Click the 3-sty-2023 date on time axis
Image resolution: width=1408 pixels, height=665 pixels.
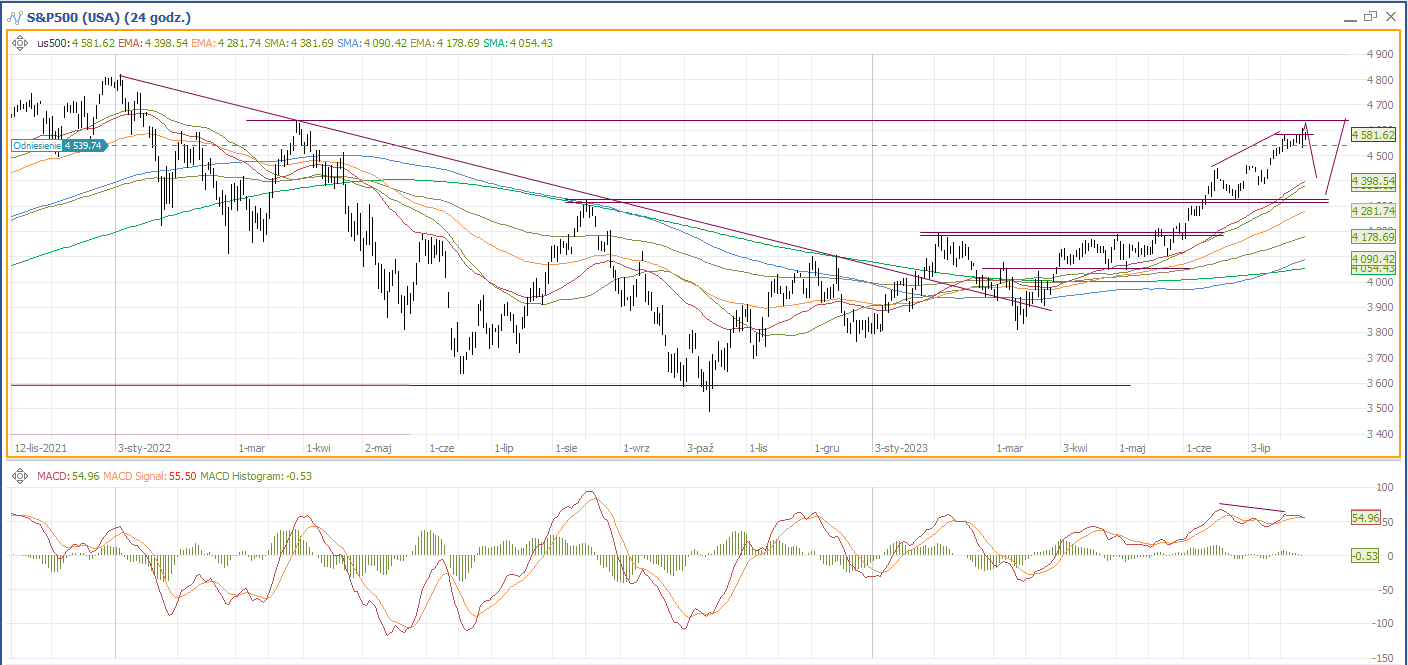pos(902,449)
